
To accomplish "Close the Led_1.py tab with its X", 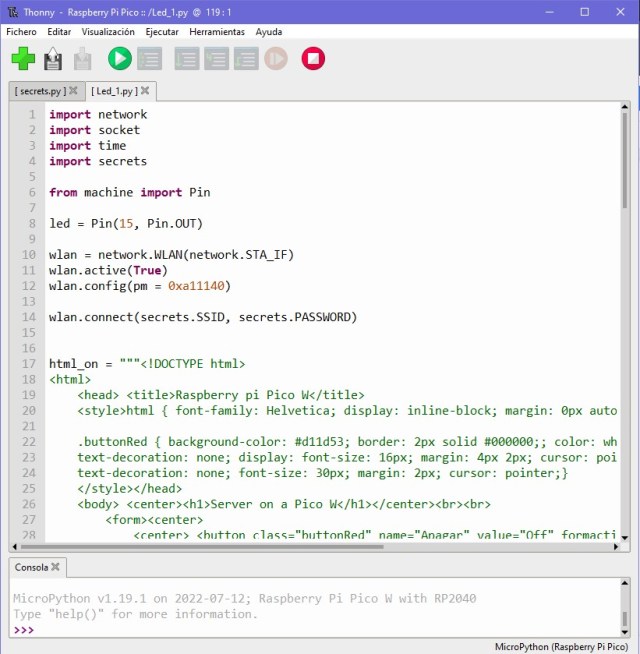I will (145, 91).
